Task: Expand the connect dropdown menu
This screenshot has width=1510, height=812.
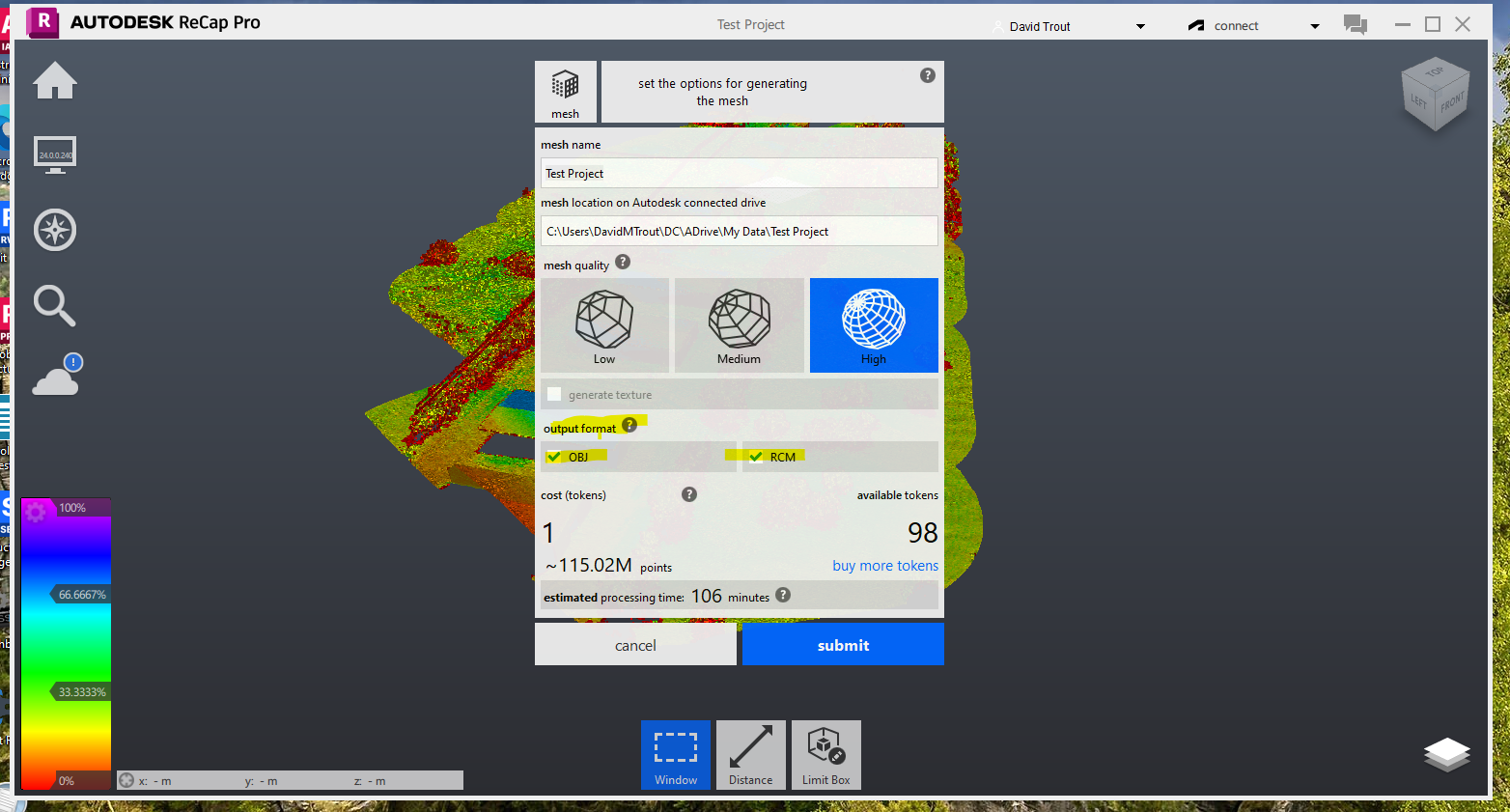Action: point(1315,25)
